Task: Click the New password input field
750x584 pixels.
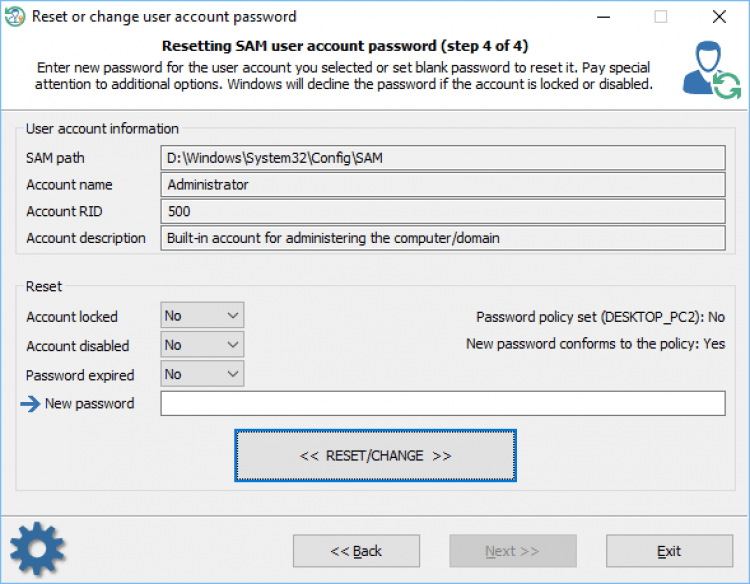Action: pyautogui.click(x=442, y=403)
